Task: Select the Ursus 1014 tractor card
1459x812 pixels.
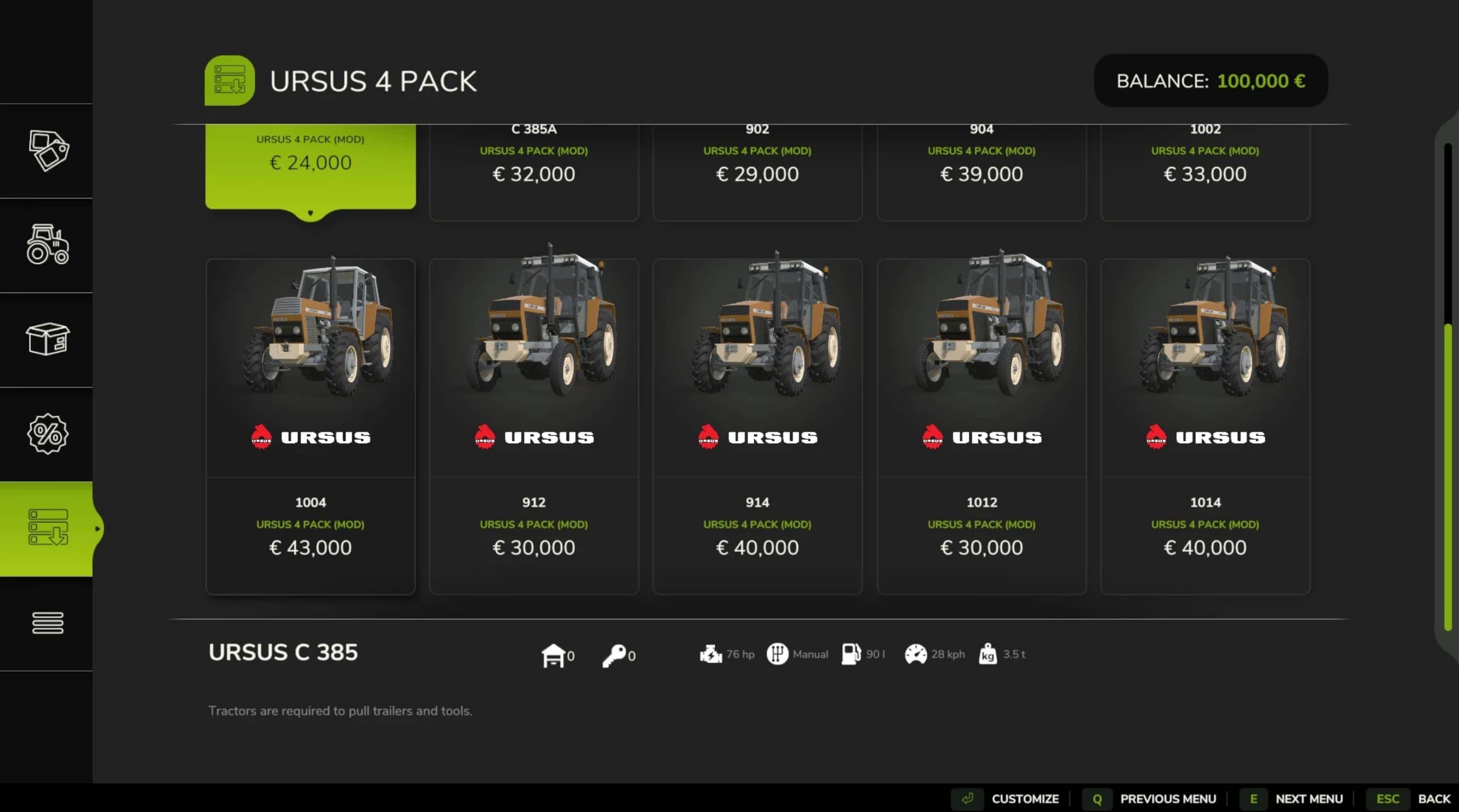Action: pyautogui.click(x=1205, y=426)
